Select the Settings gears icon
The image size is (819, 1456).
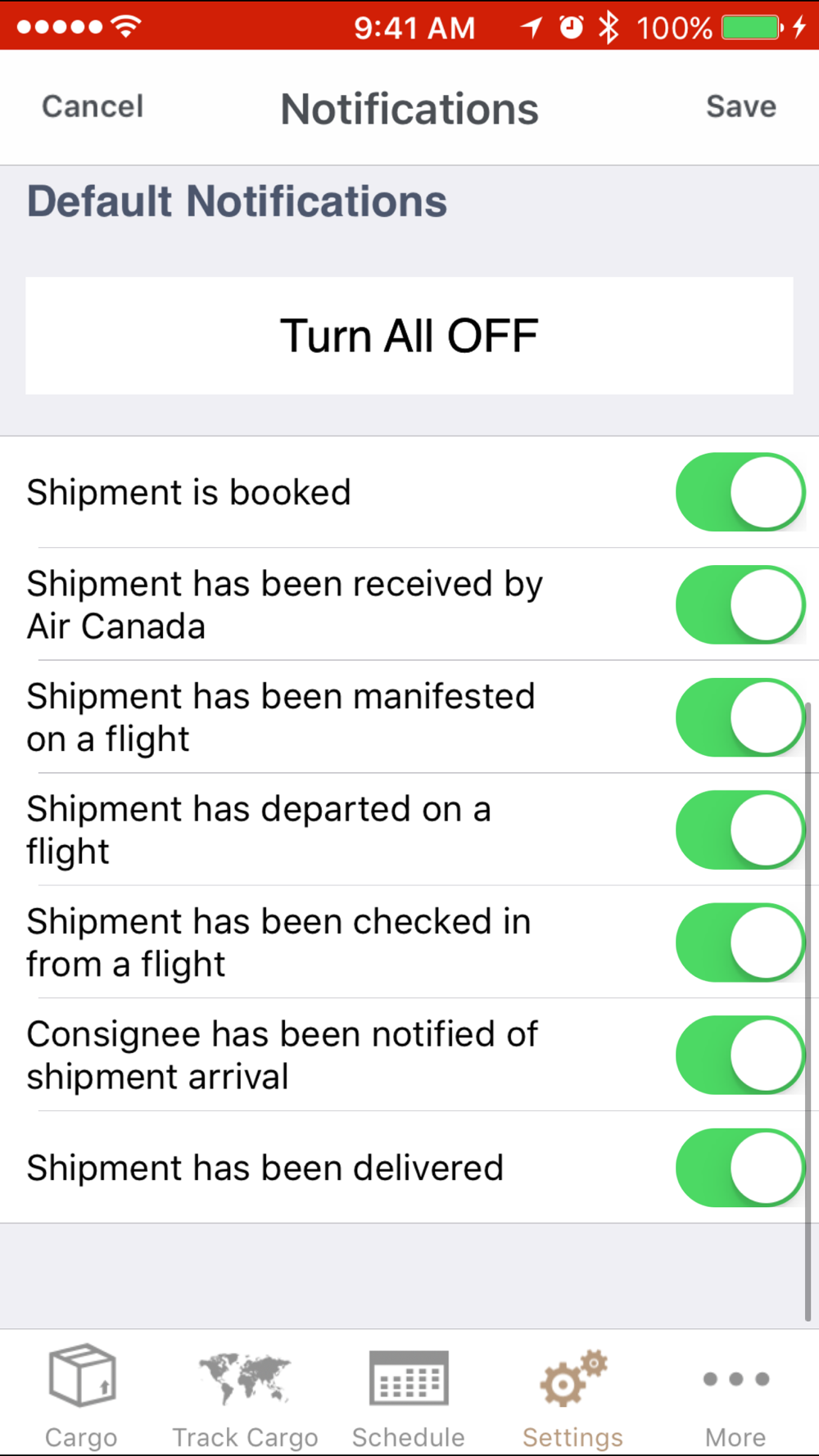click(573, 1377)
